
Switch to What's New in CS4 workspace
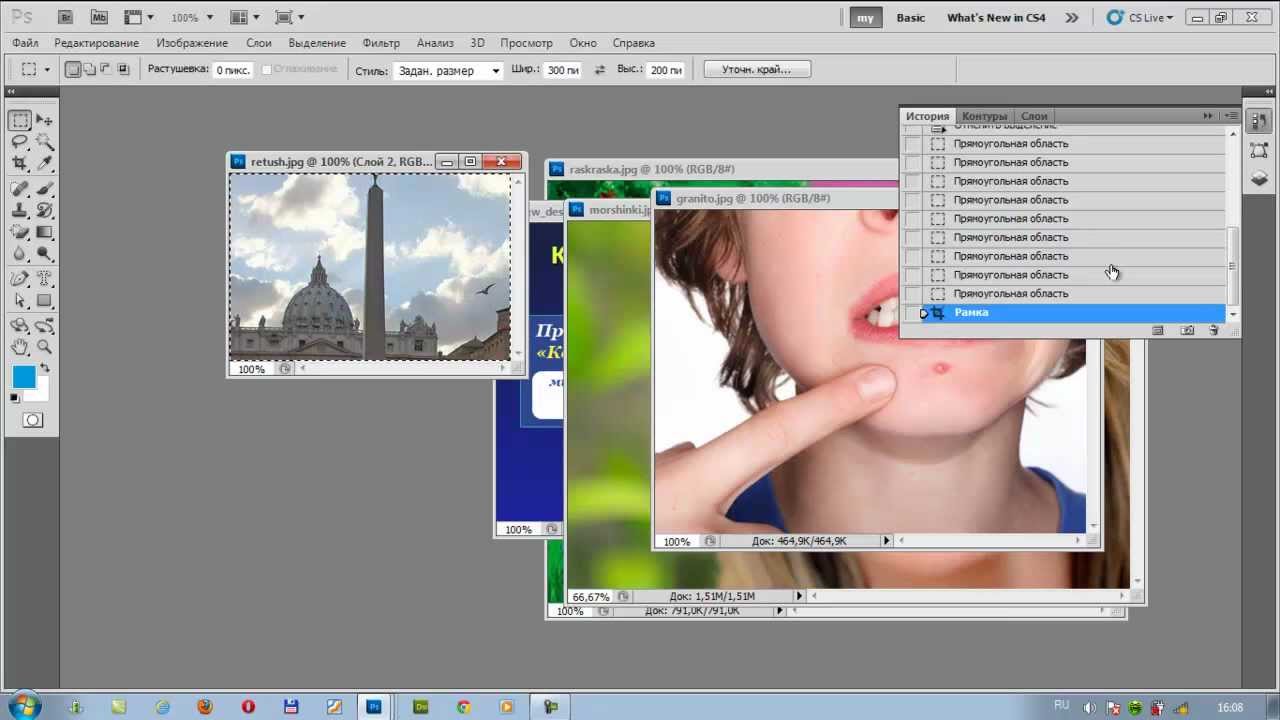(x=996, y=18)
